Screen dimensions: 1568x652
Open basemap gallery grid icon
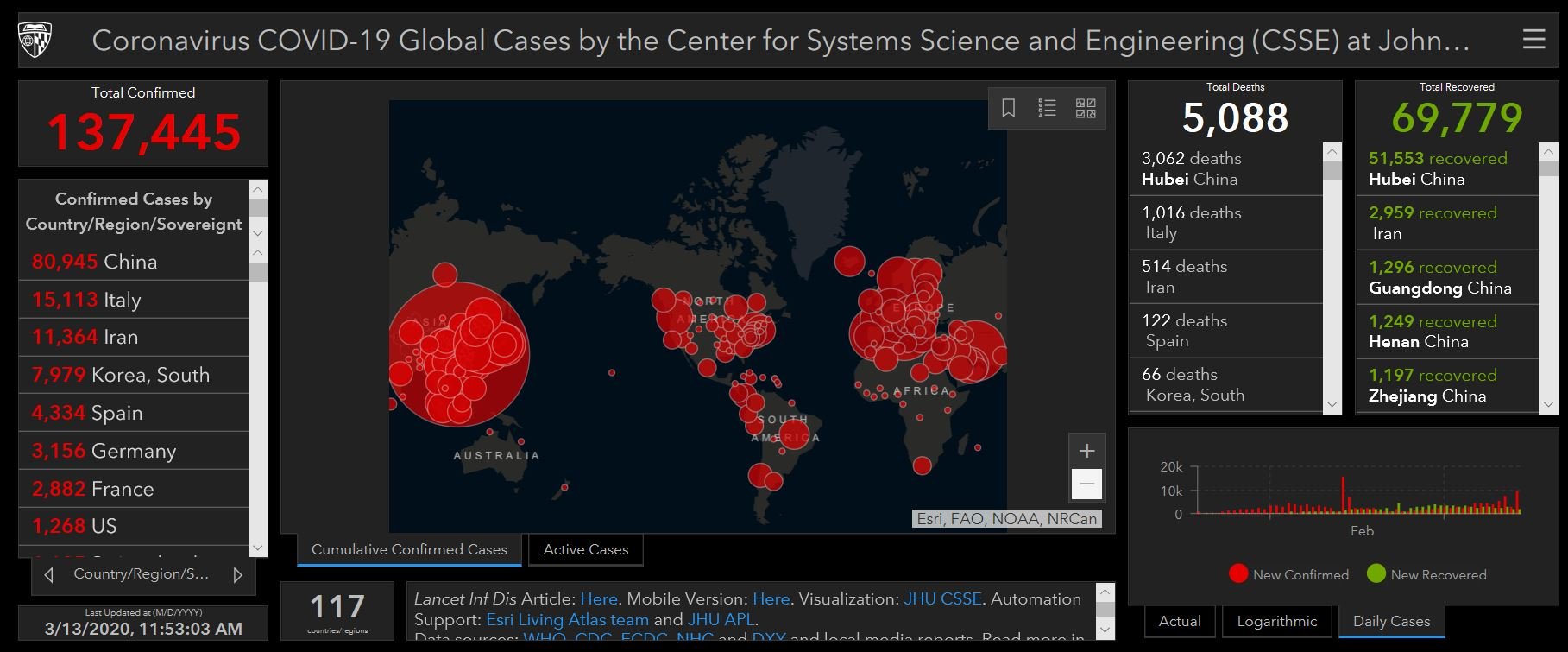(x=1086, y=108)
